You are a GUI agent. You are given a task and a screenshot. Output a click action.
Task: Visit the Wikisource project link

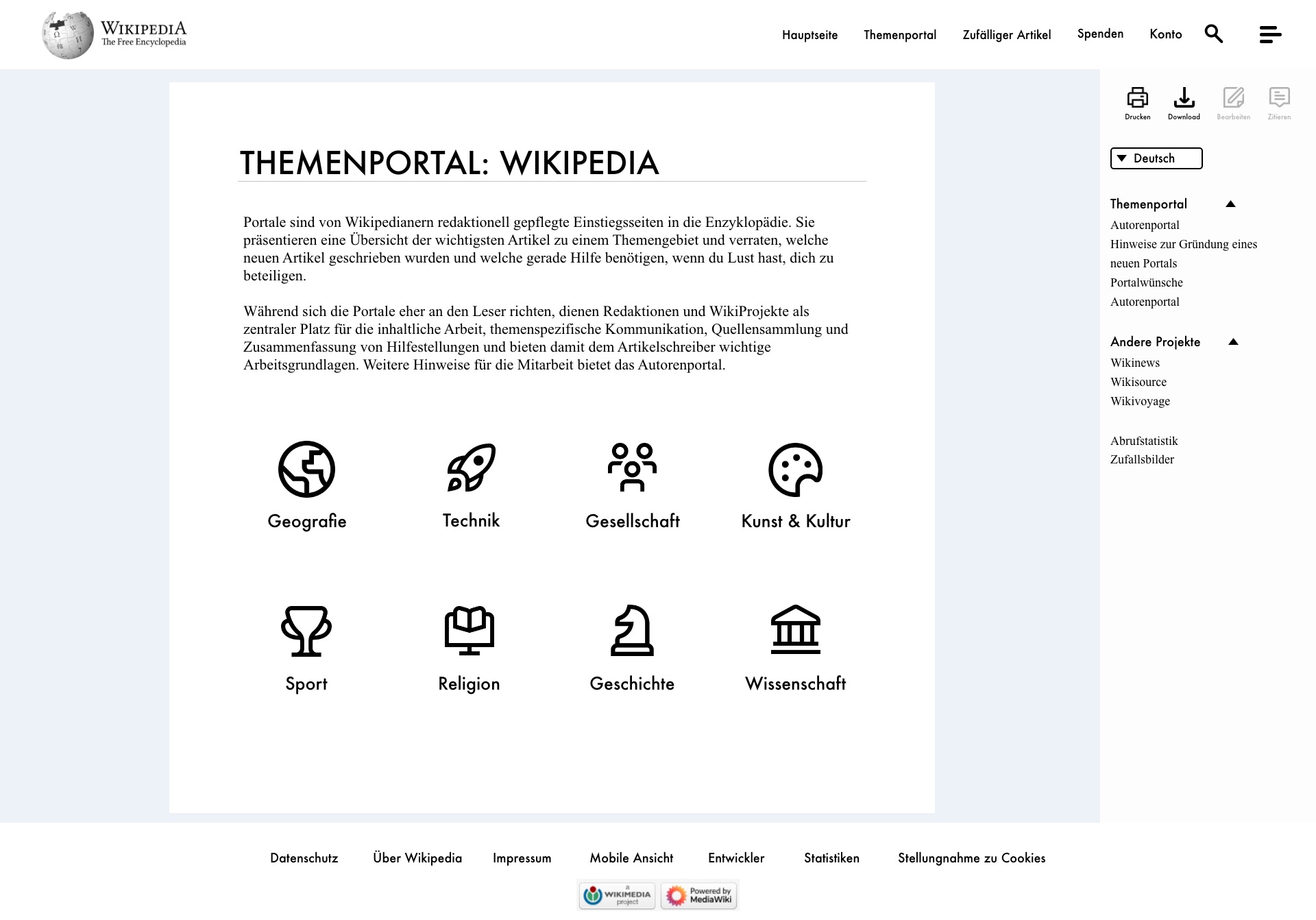pos(1138,382)
